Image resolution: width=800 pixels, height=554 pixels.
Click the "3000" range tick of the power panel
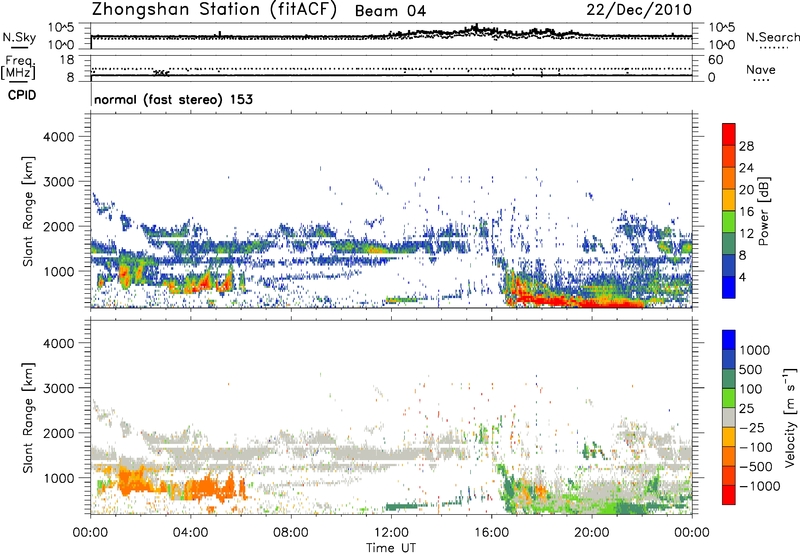59,182
